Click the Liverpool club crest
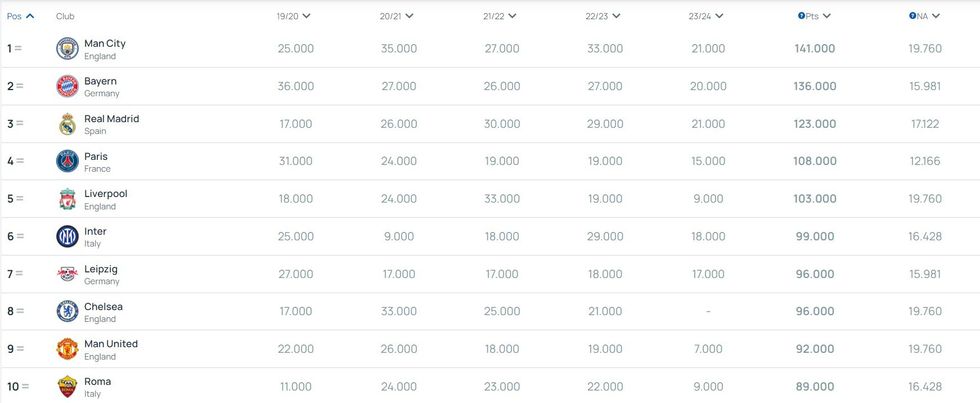The width and height of the screenshot is (980, 403). 67,199
